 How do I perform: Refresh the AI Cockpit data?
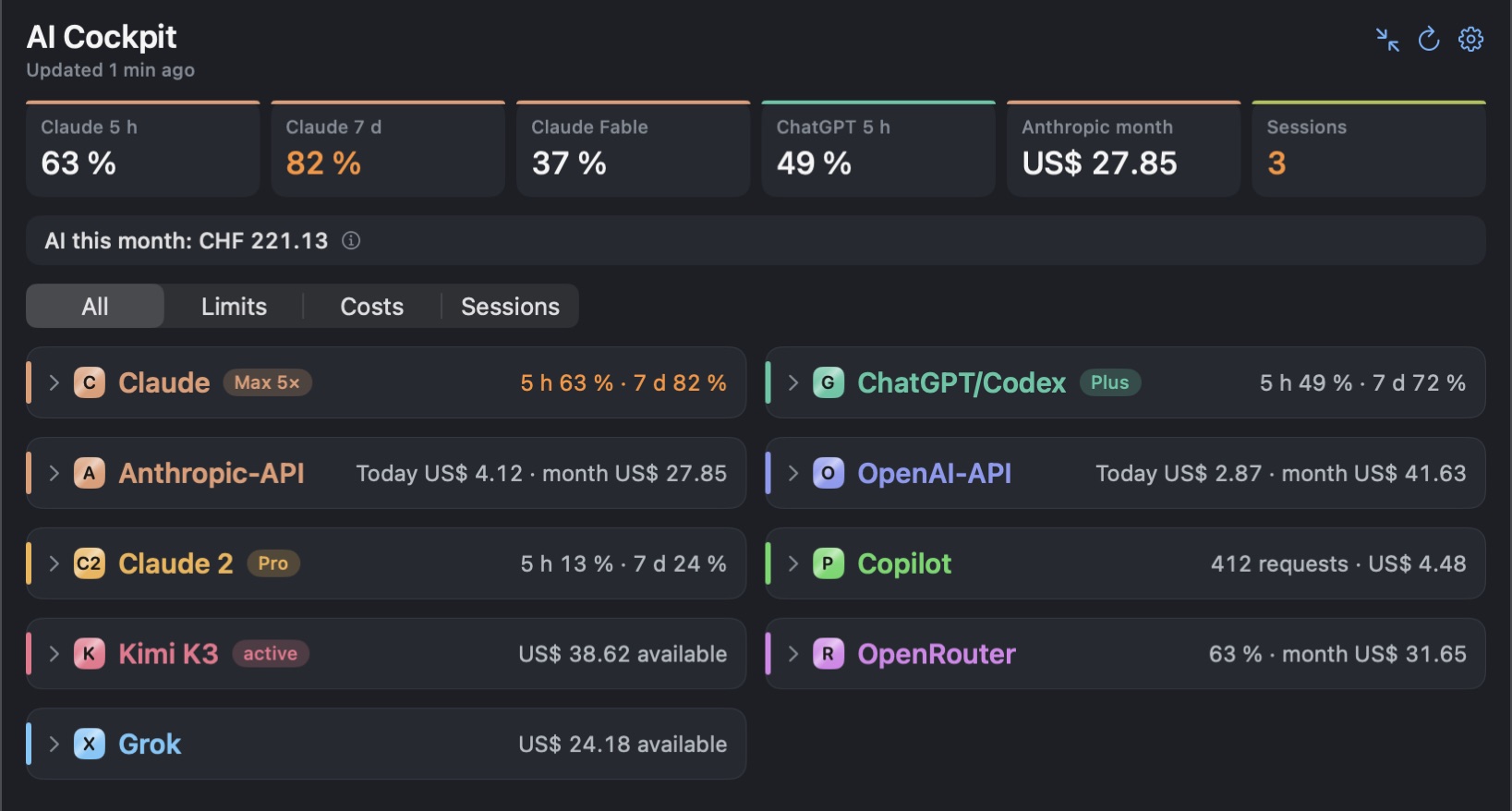(x=1429, y=39)
